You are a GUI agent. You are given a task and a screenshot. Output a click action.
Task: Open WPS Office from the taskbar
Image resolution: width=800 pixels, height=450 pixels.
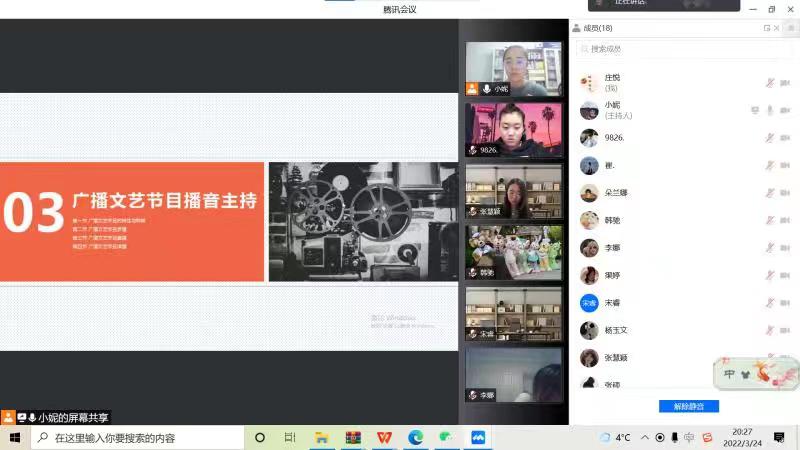[x=384, y=438]
